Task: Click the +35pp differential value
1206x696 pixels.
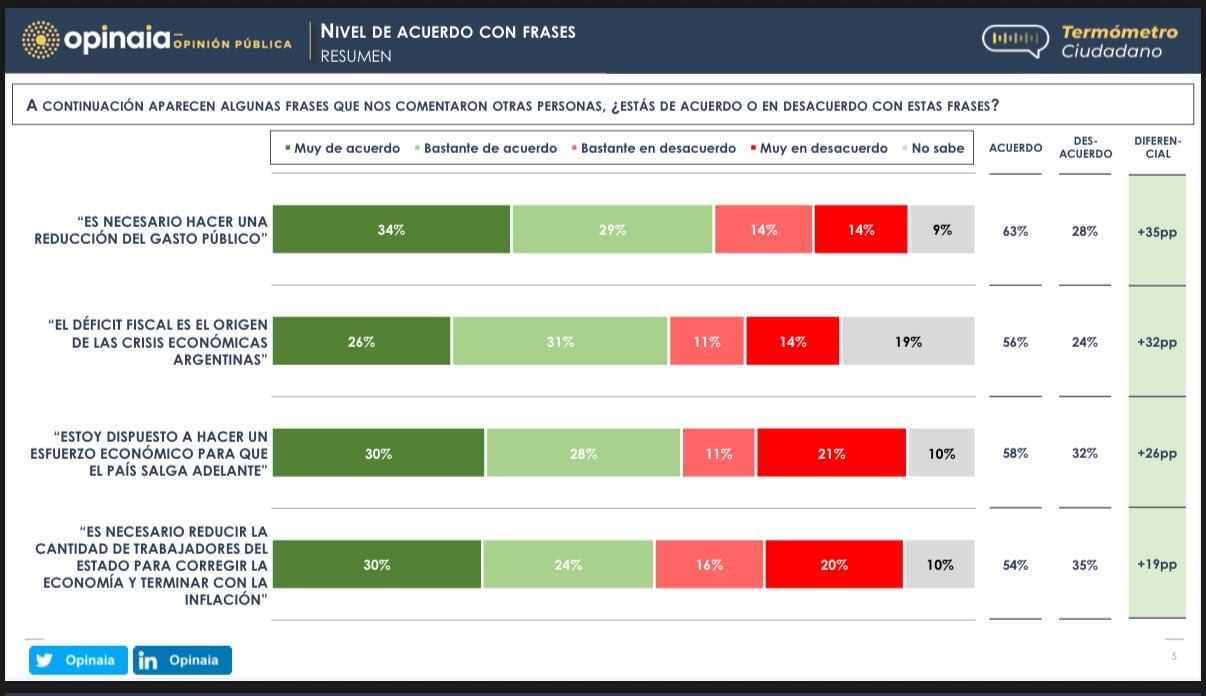Action: pos(1157,231)
